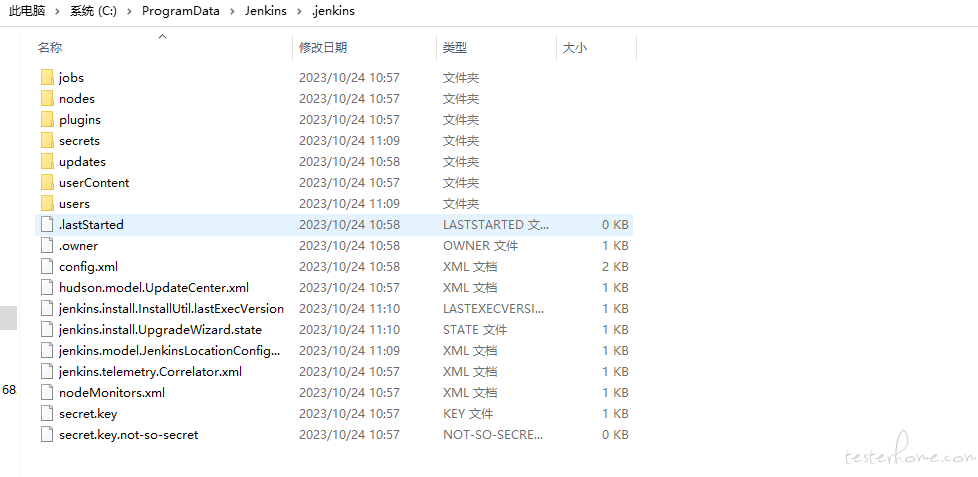Select the updates folder name
The image size is (978, 477).
tap(82, 161)
